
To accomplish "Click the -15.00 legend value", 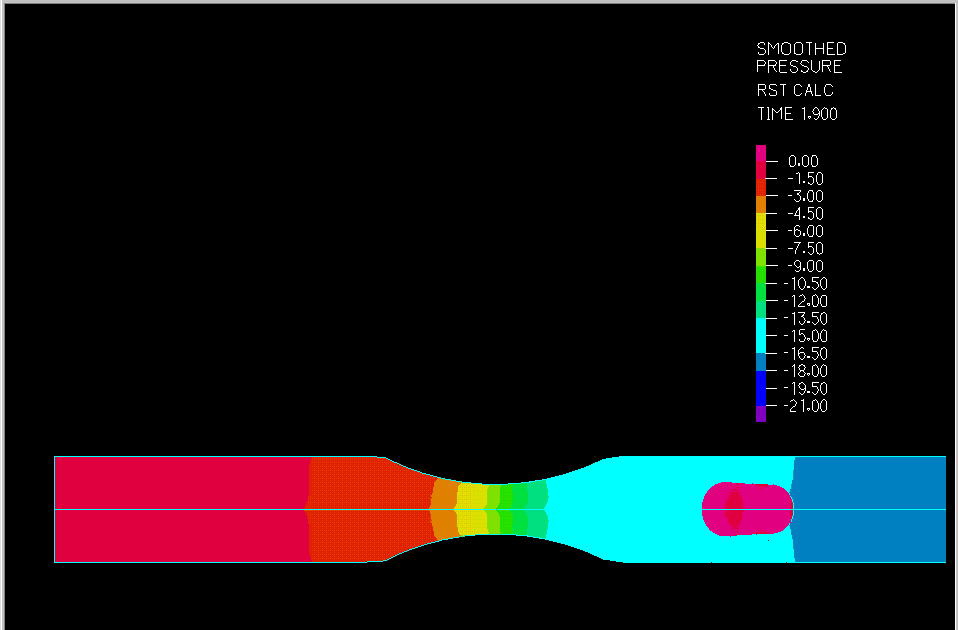I will (x=805, y=336).
